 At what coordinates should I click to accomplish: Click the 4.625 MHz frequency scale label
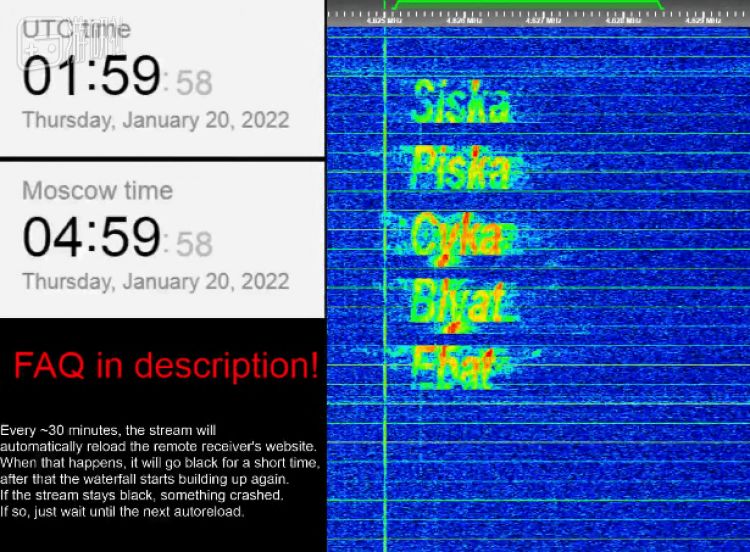point(385,21)
